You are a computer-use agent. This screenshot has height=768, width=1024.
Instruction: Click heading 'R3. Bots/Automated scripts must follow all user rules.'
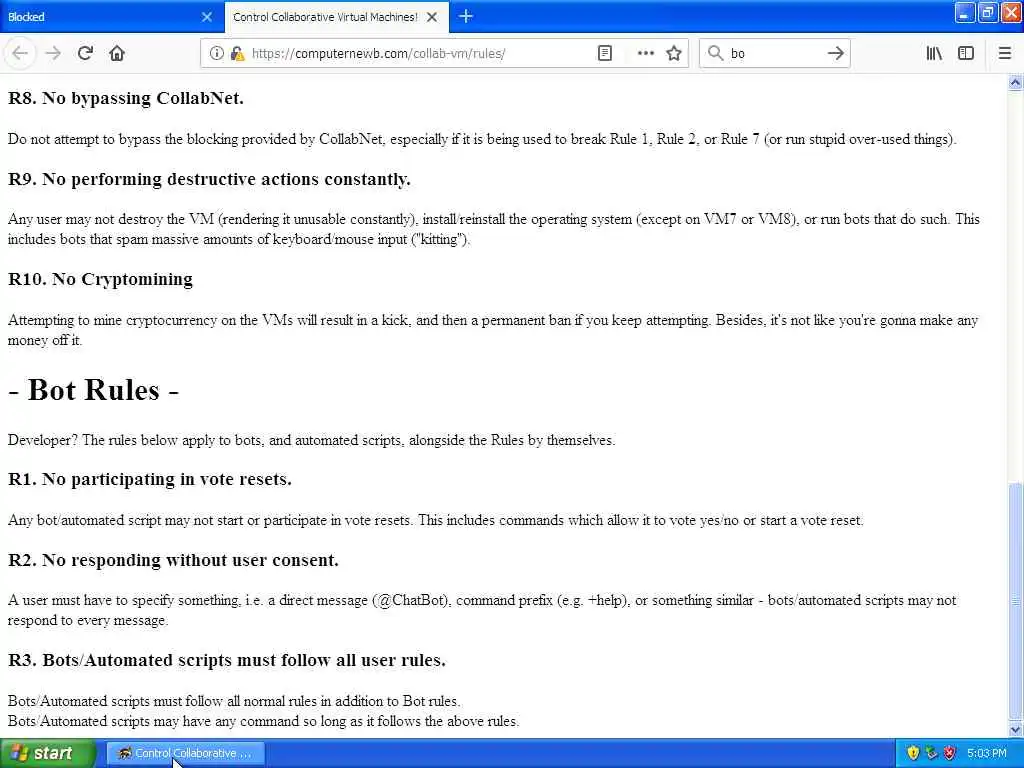coord(227,660)
